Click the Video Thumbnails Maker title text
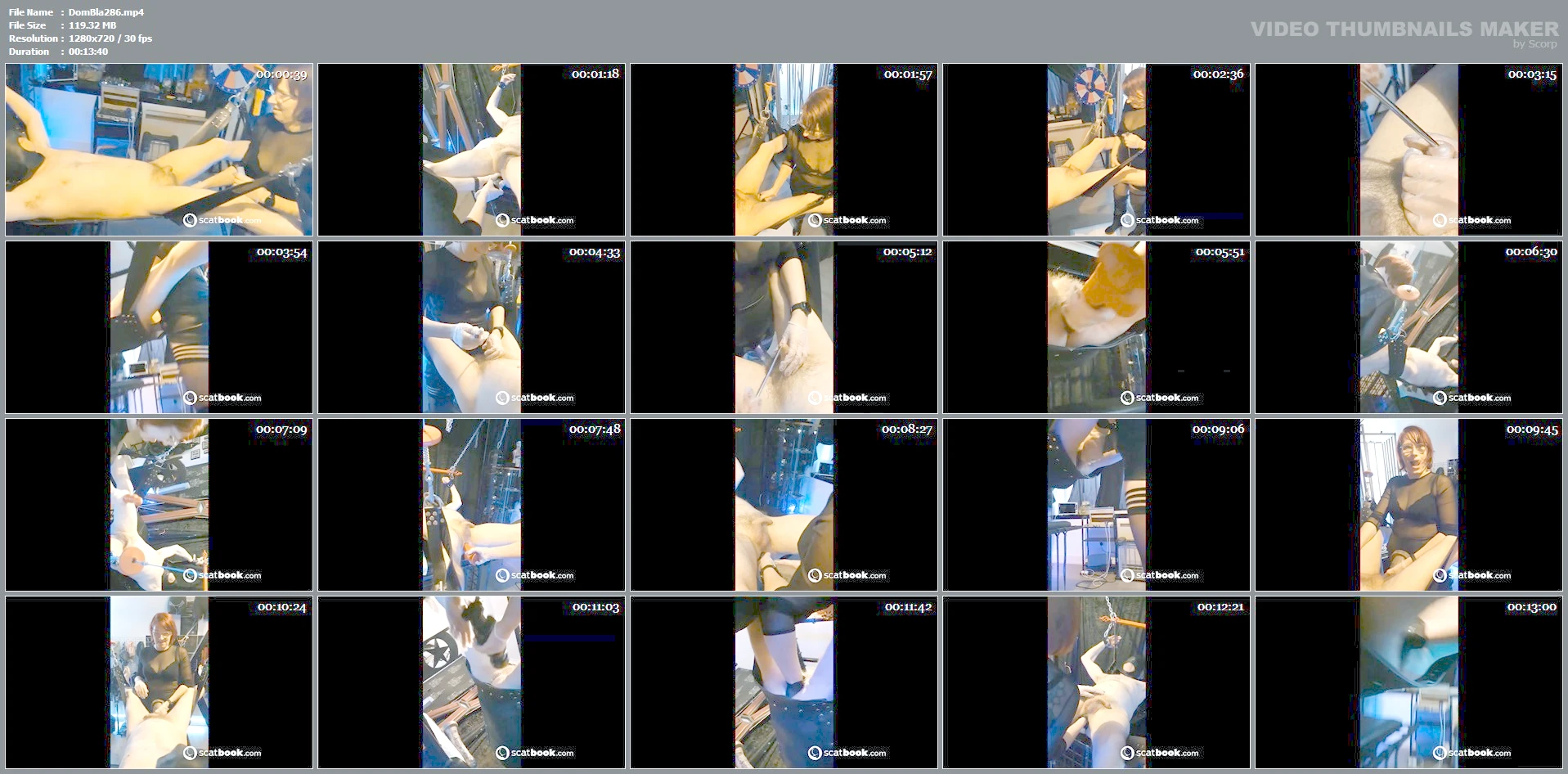This screenshot has height=774, width=1568. [x=1404, y=29]
